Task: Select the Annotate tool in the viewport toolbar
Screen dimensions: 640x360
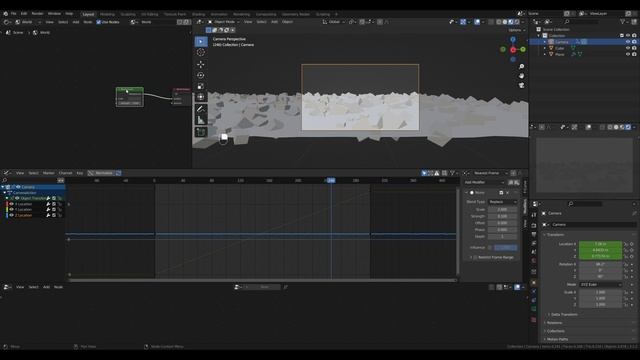Action: coord(201,109)
